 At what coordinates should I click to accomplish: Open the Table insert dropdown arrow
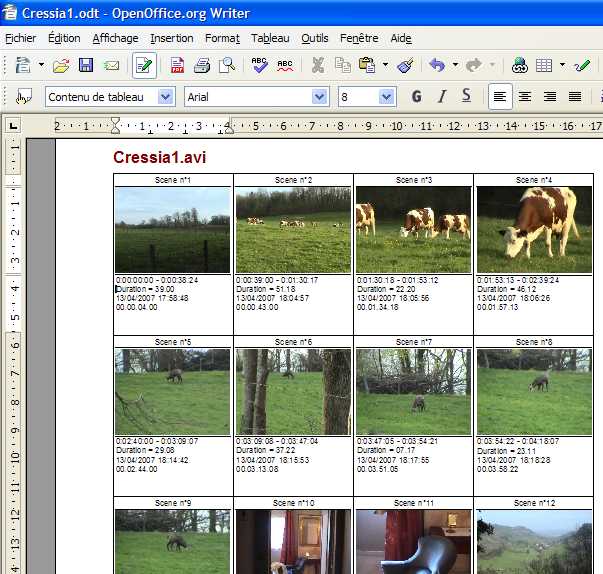tap(562, 65)
